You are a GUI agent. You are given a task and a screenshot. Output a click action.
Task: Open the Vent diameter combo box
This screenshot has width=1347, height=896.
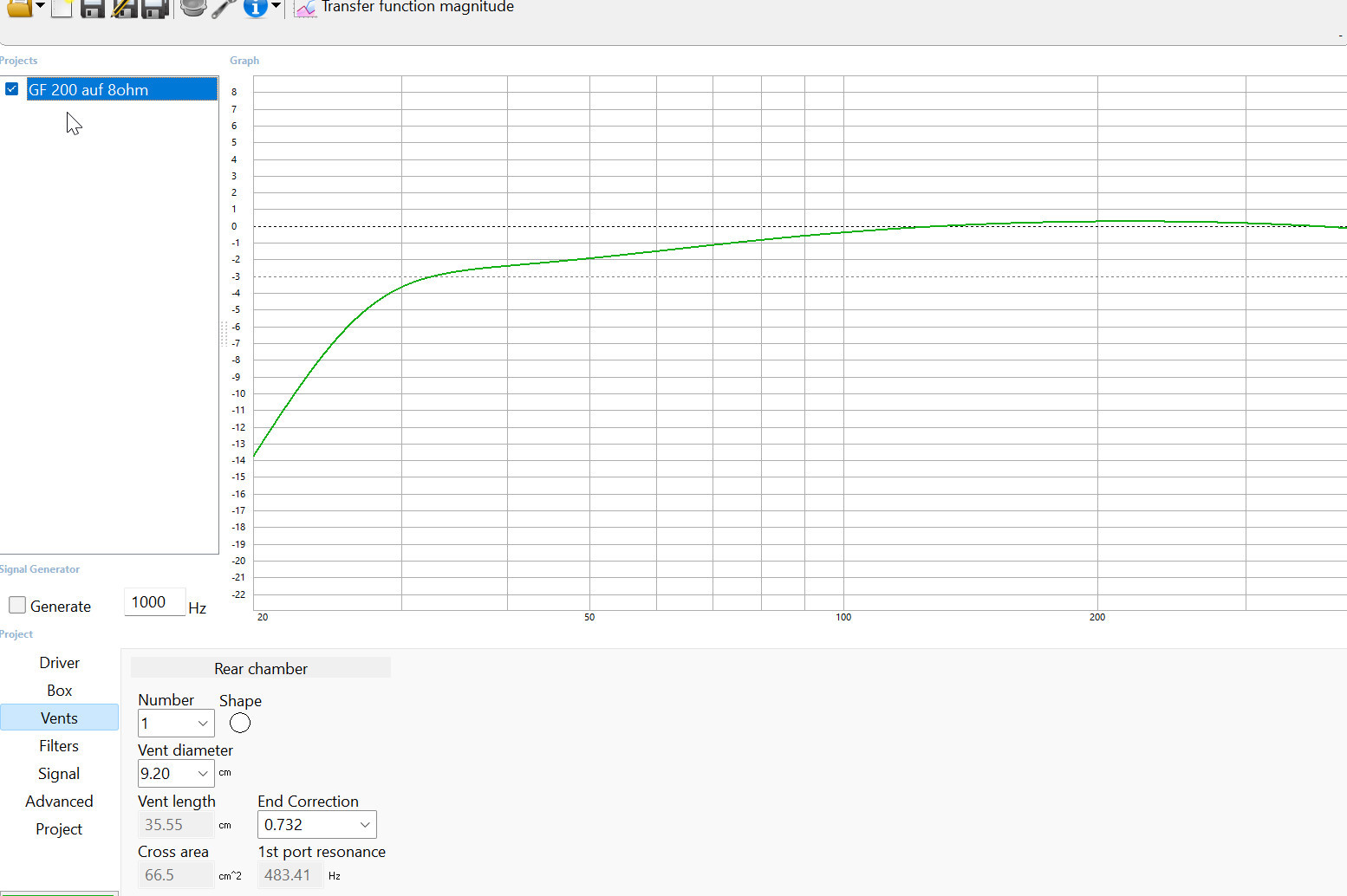(202, 774)
